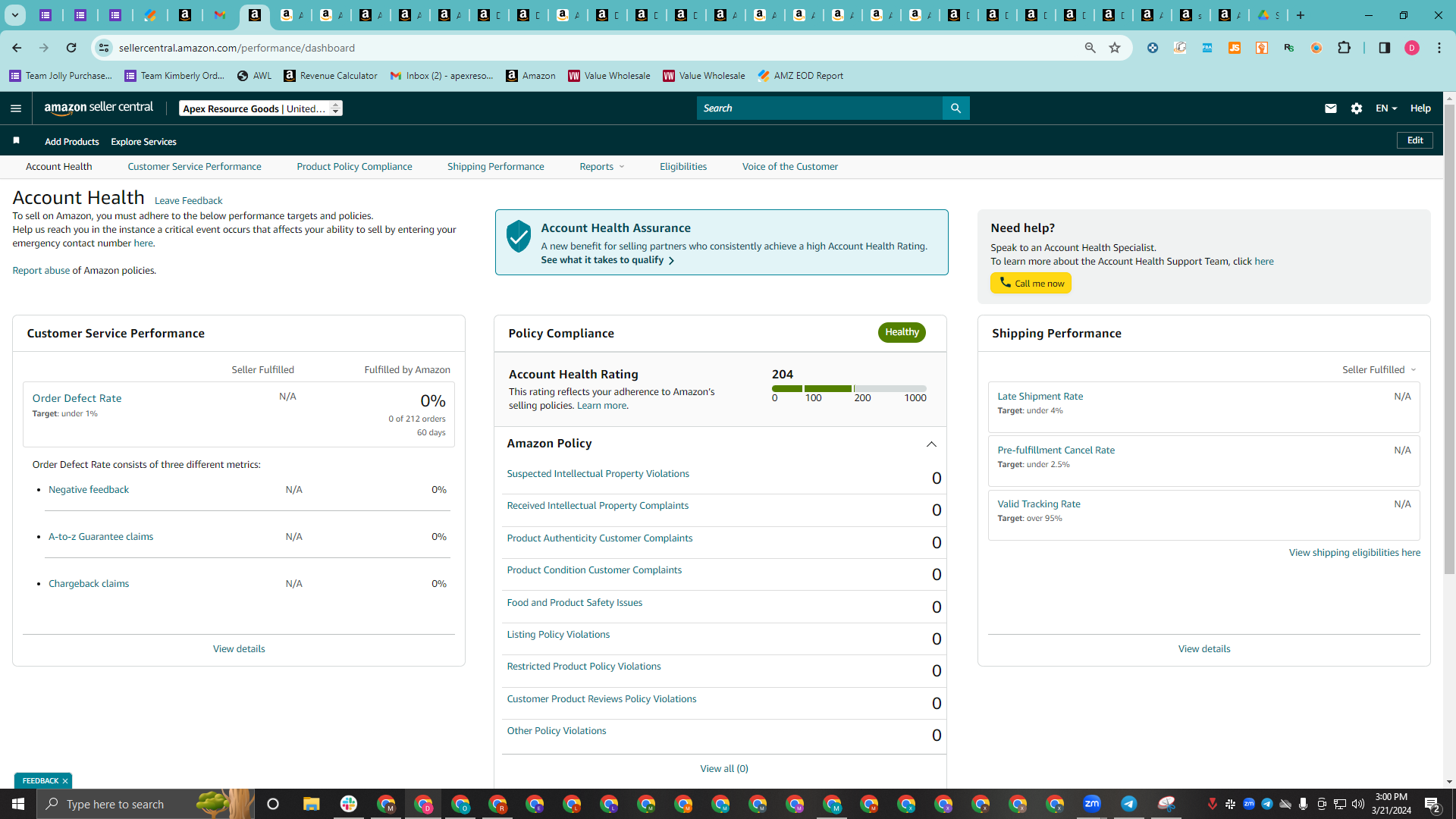Viewport: 1456px width, 819px height.
Task: Collapse the Amazon Policy section
Action: pyautogui.click(x=931, y=444)
